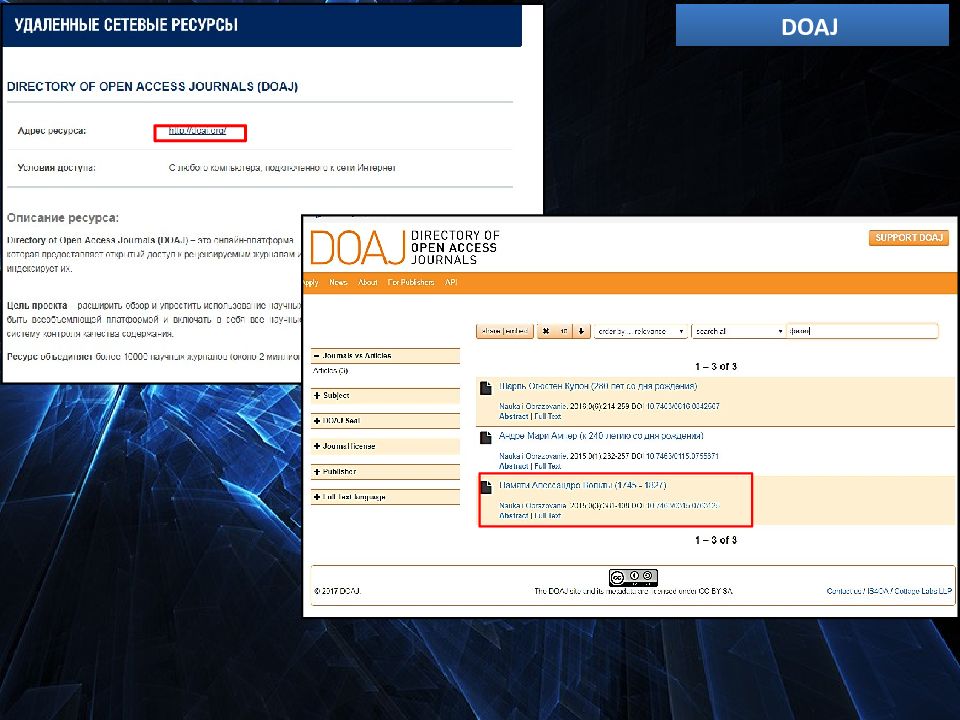
Task: Click the '© 2017 DOAJ' footer text
Action: [x=337, y=591]
